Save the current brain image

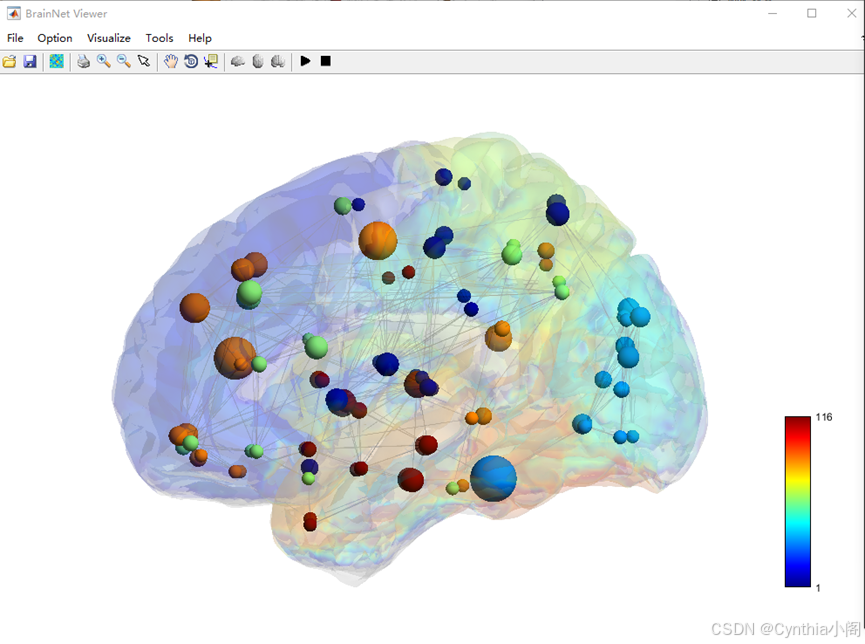(30, 61)
